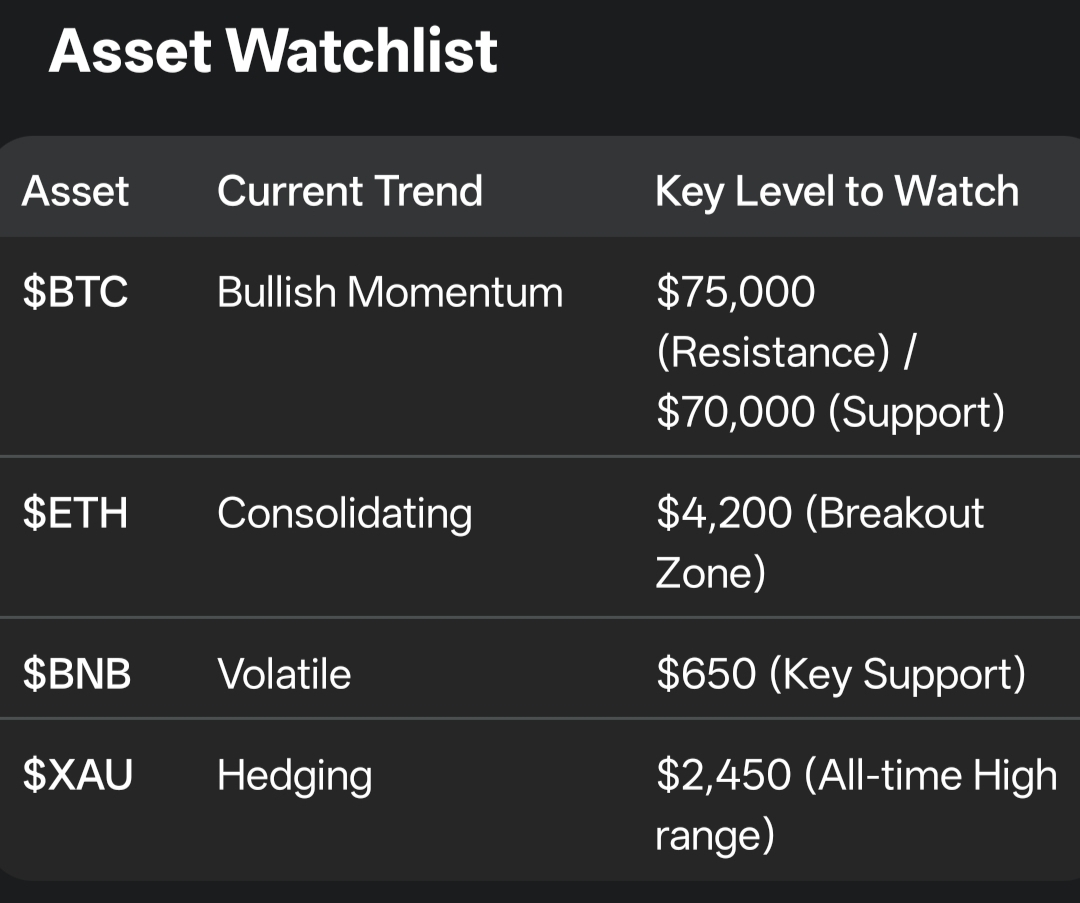Open the $BTC ticker
Image resolution: width=1080 pixels, height=903 pixels.
point(76,293)
